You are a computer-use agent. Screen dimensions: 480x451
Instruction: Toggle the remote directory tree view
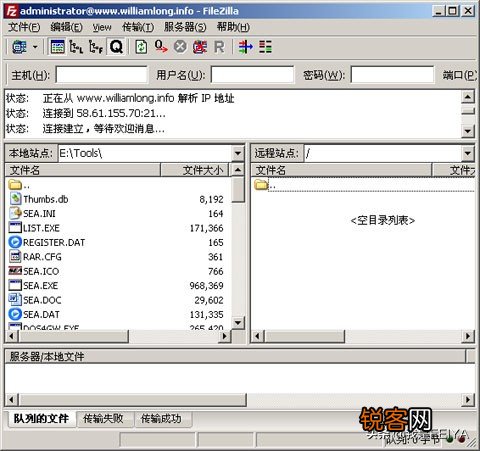[x=96, y=47]
